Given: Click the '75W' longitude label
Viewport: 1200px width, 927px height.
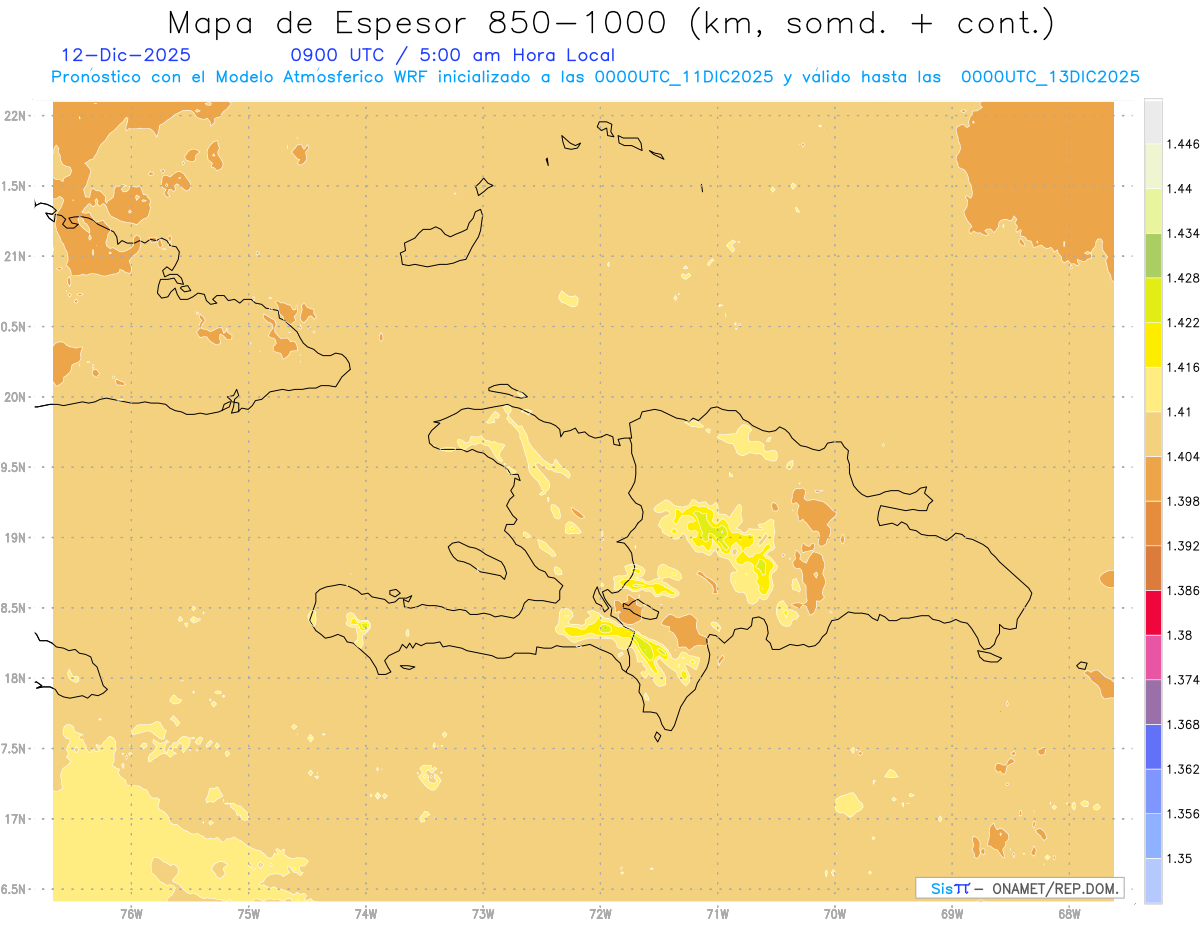Looking at the screenshot, I should [249, 914].
